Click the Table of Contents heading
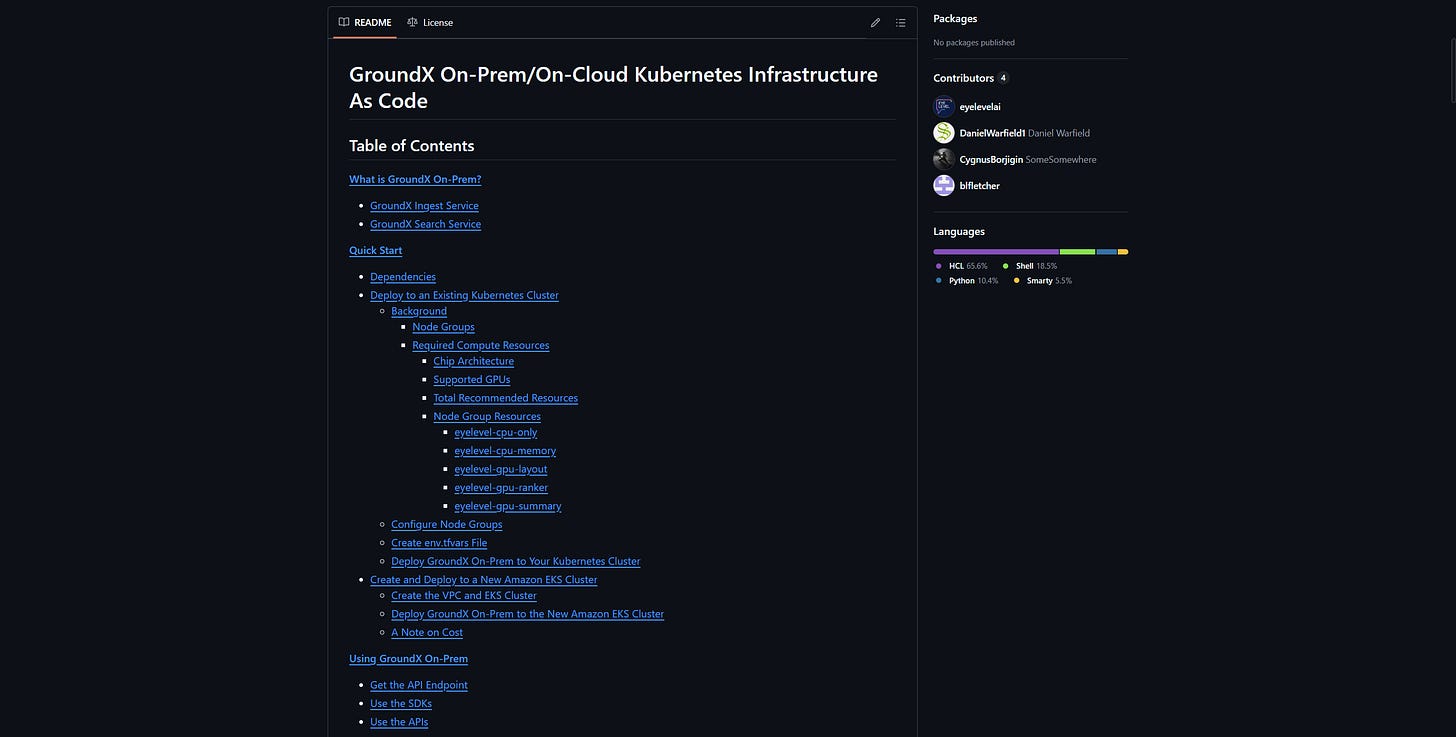This screenshot has height=737, width=1456. tap(412, 146)
